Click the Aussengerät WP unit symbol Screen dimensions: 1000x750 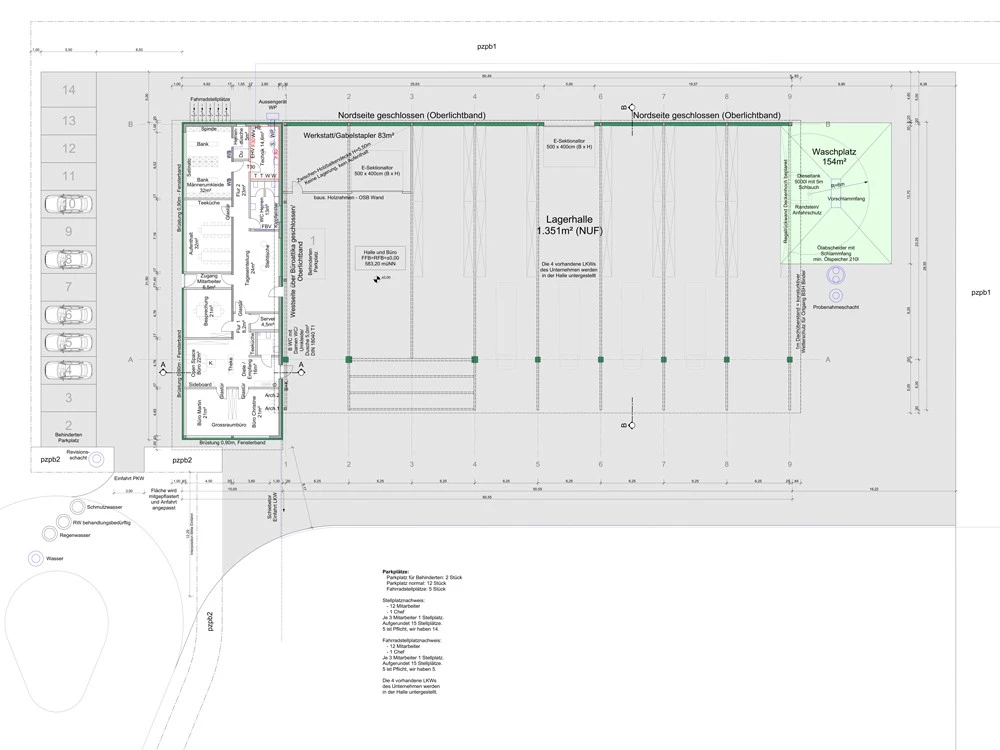tap(272, 115)
